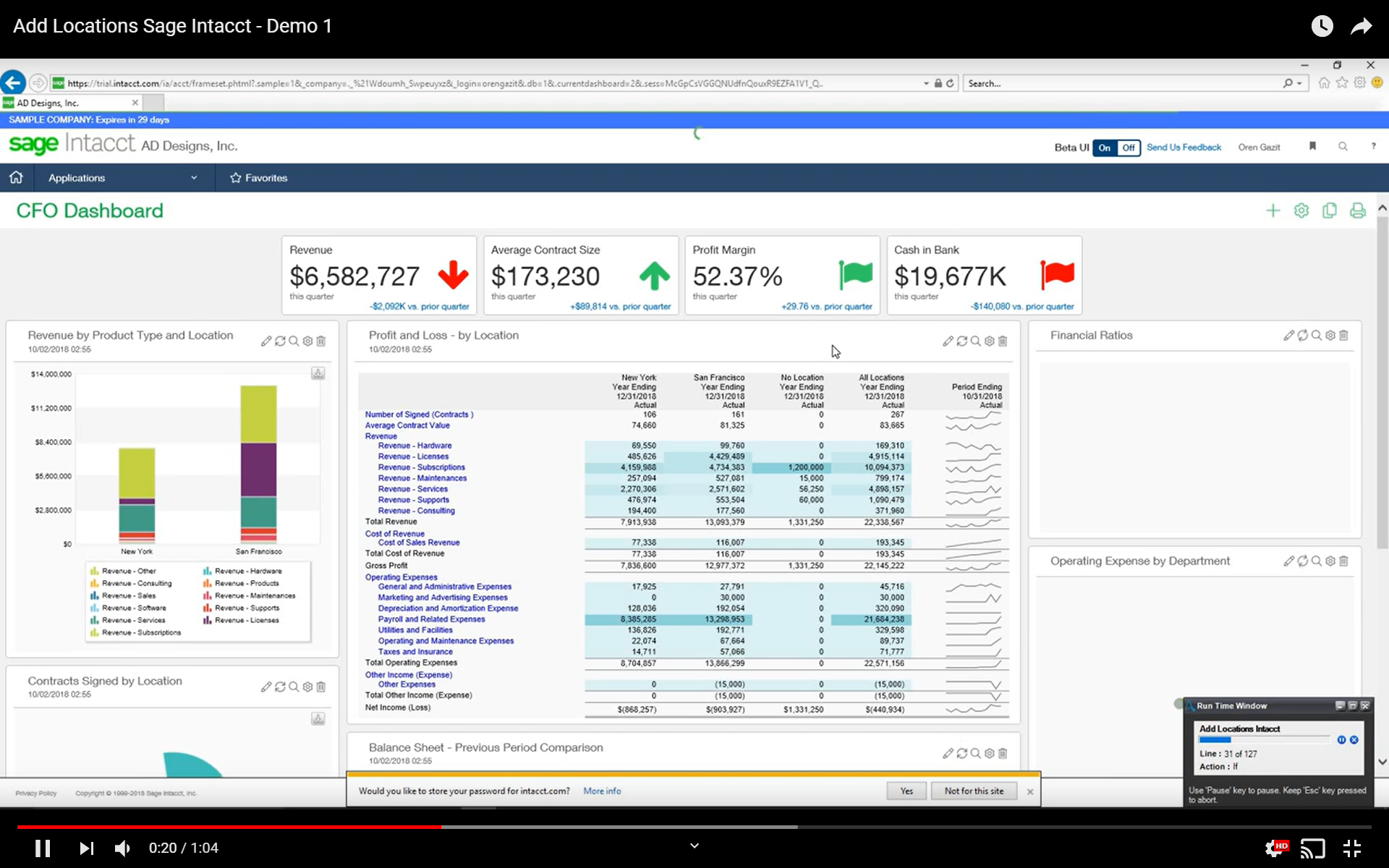Edit Profit and Loss by Location report

(948, 341)
